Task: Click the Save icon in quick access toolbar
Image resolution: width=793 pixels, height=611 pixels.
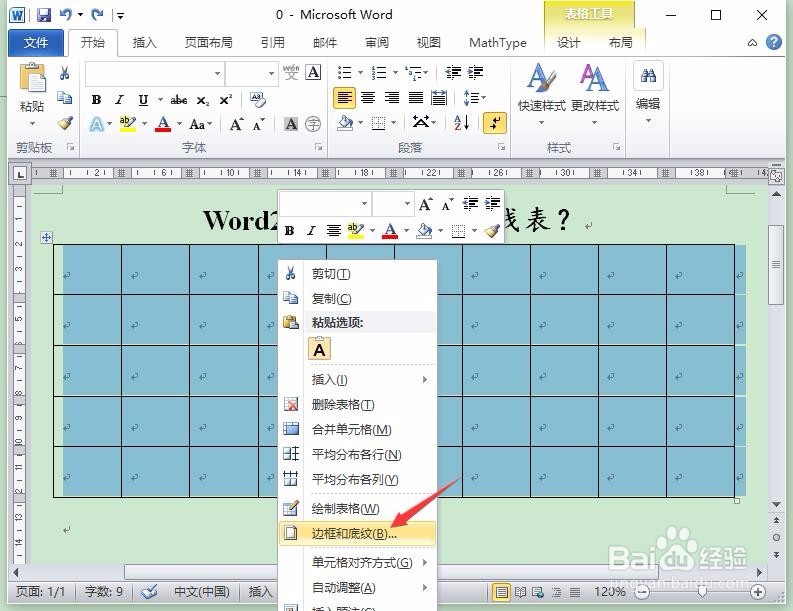Action: tap(44, 15)
